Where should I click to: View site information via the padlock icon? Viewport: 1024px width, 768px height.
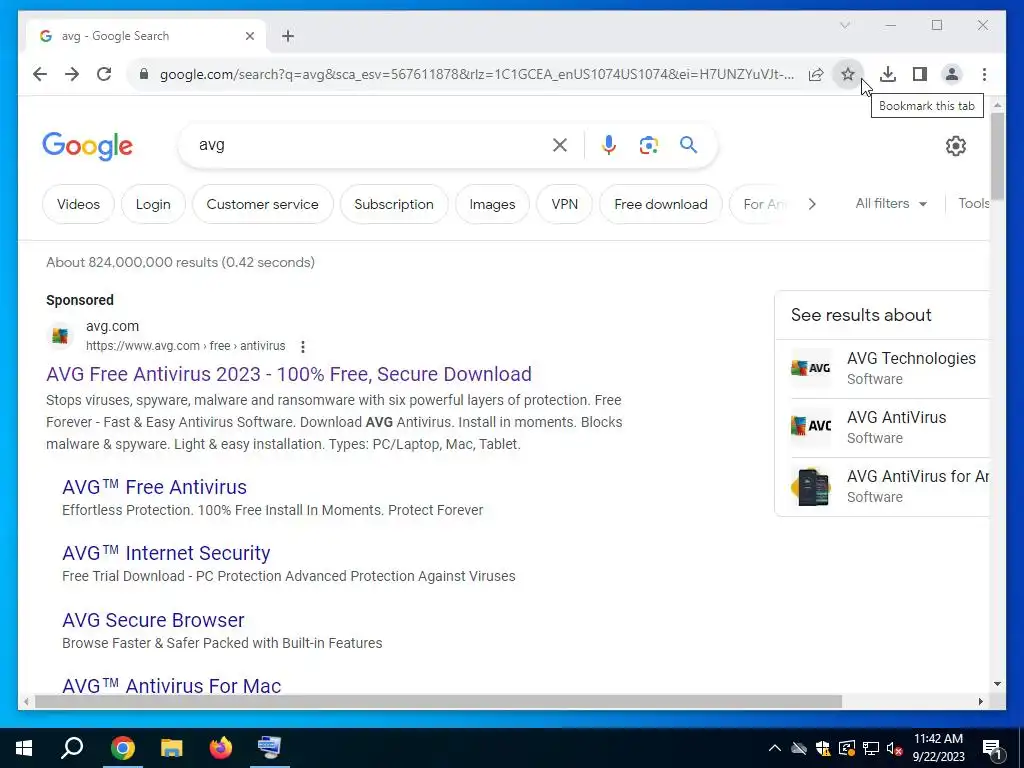144,74
